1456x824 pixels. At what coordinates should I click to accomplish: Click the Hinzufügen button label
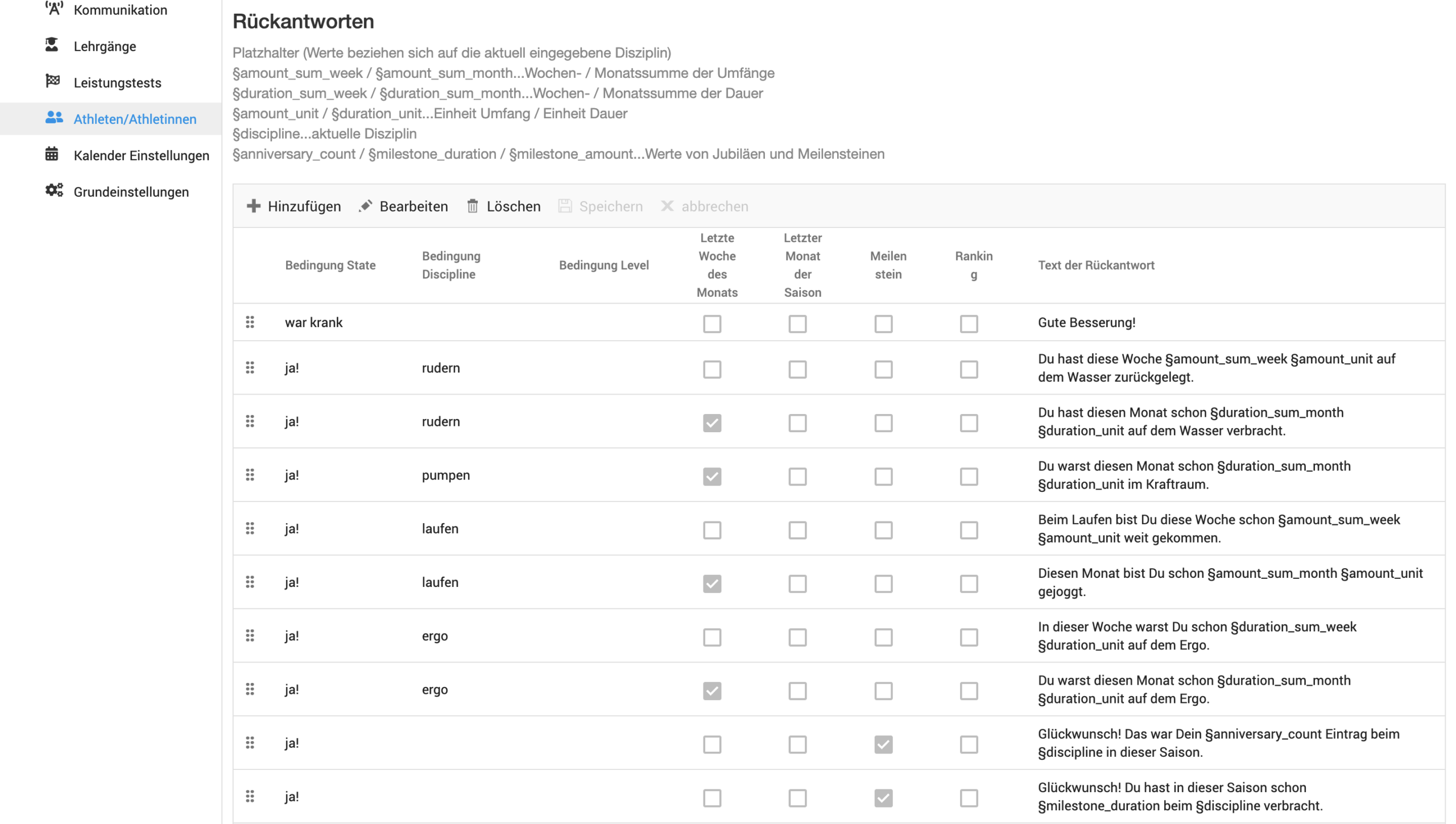click(304, 206)
